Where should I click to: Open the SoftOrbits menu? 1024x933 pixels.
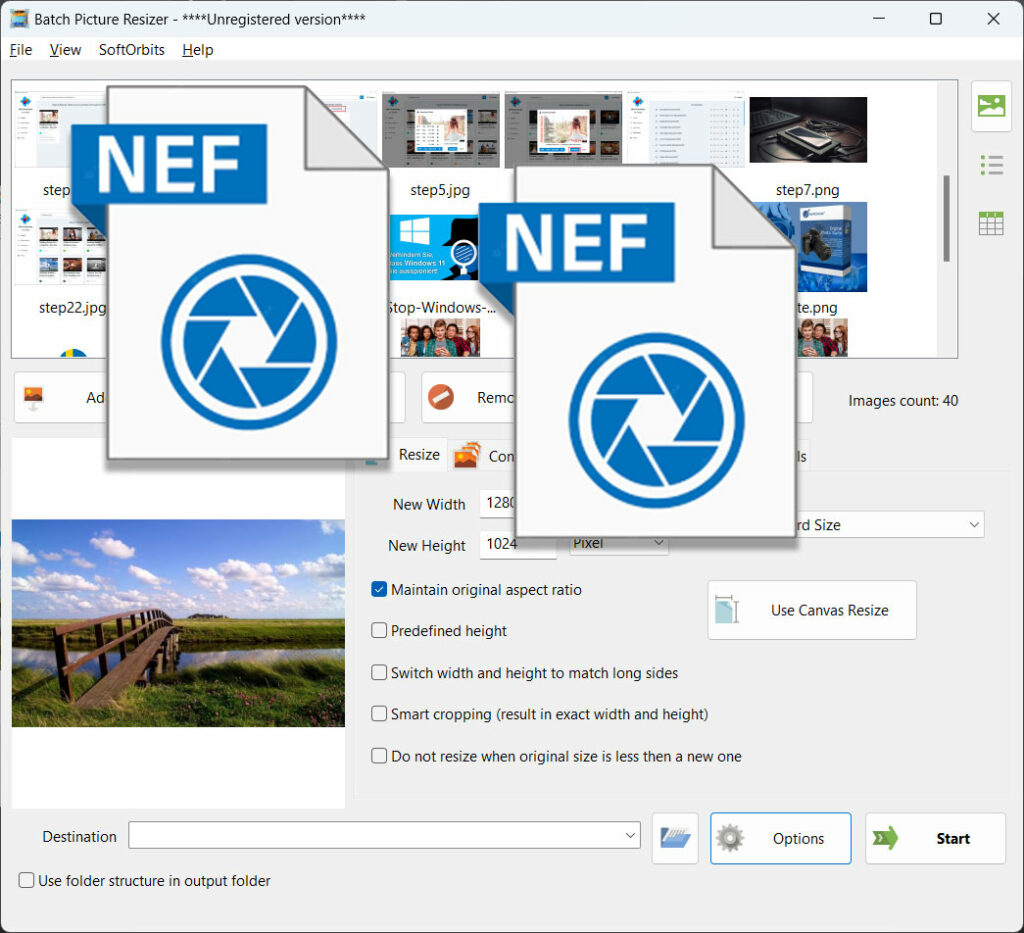(x=131, y=50)
